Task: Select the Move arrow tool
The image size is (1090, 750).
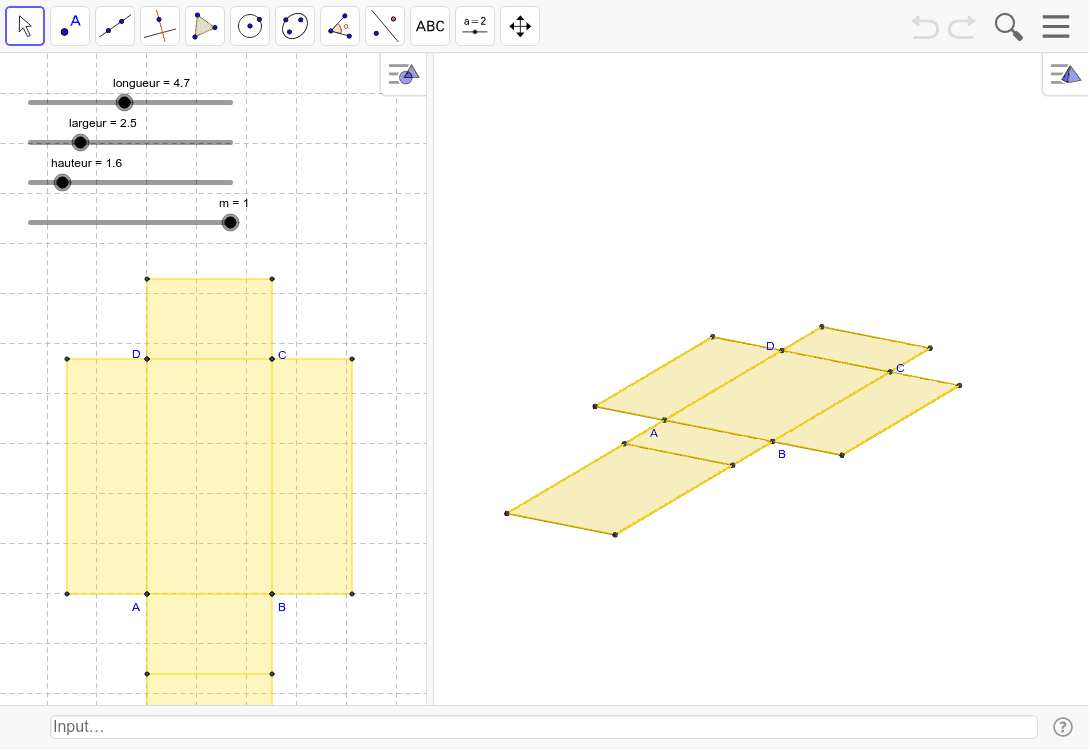Action: pyautogui.click(x=25, y=26)
